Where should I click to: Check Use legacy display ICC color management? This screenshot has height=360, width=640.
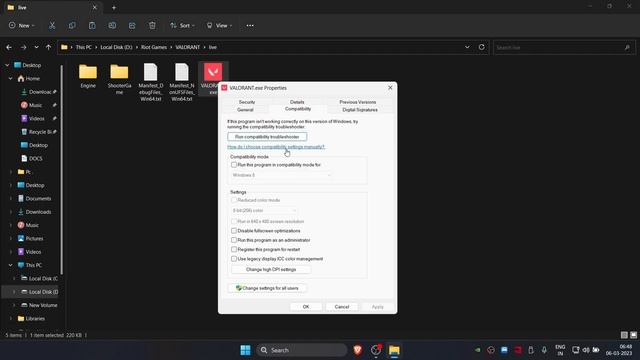coord(234,259)
